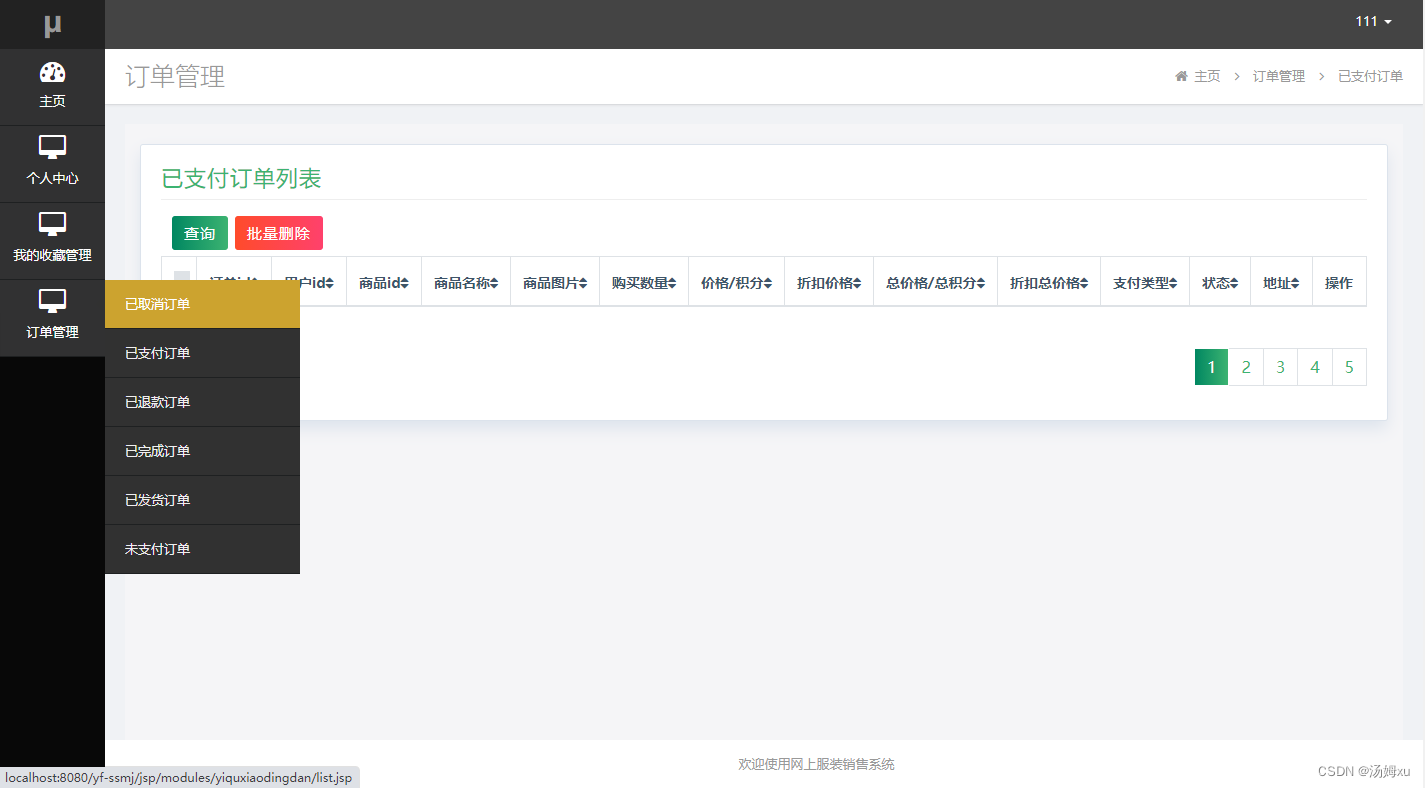The height and width of the screenshot is (788, 1425).
Task: Click the green 查询 button
Action: pos(200,233)
